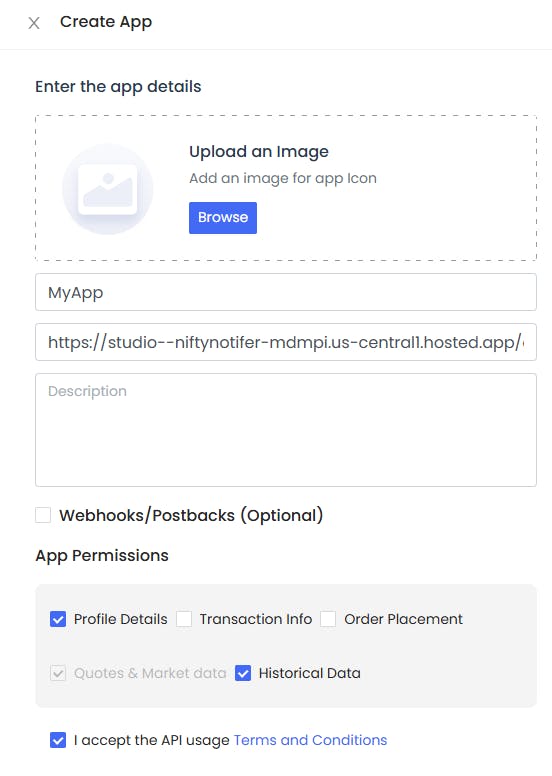Image resolution: width=552 pixels, height=776 pixels.
Task: Click the Webhooks/Postbacks (Optional) label text
Action: pyautogui.click(x=191, y=515)
